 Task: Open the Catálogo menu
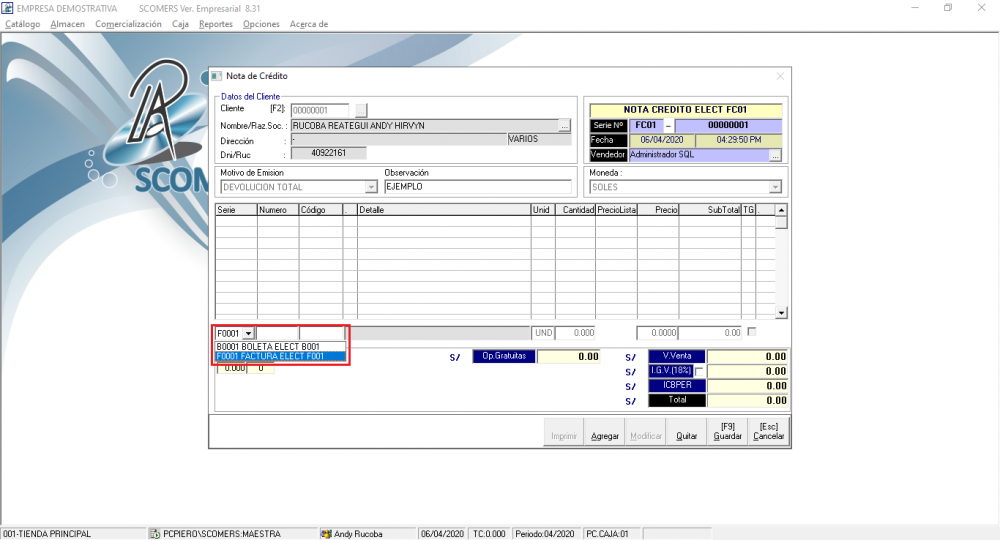click(22, 24)
